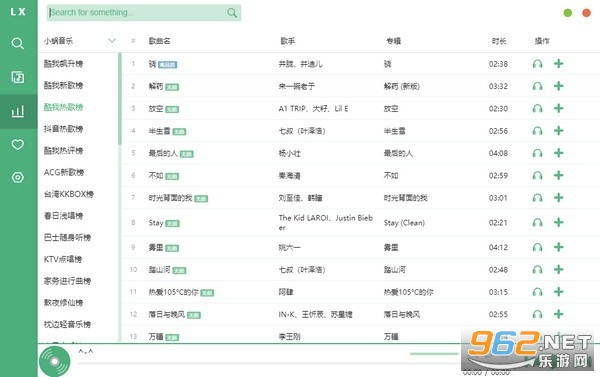Play song 1 骁 with headphone icon
Image resolution: width=600 pixels, height=377 pixels.
point(537,64)
